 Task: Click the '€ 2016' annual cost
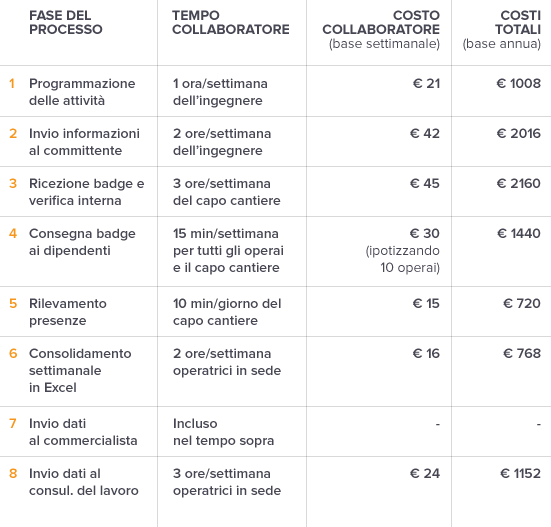click(x=519, y=134)
